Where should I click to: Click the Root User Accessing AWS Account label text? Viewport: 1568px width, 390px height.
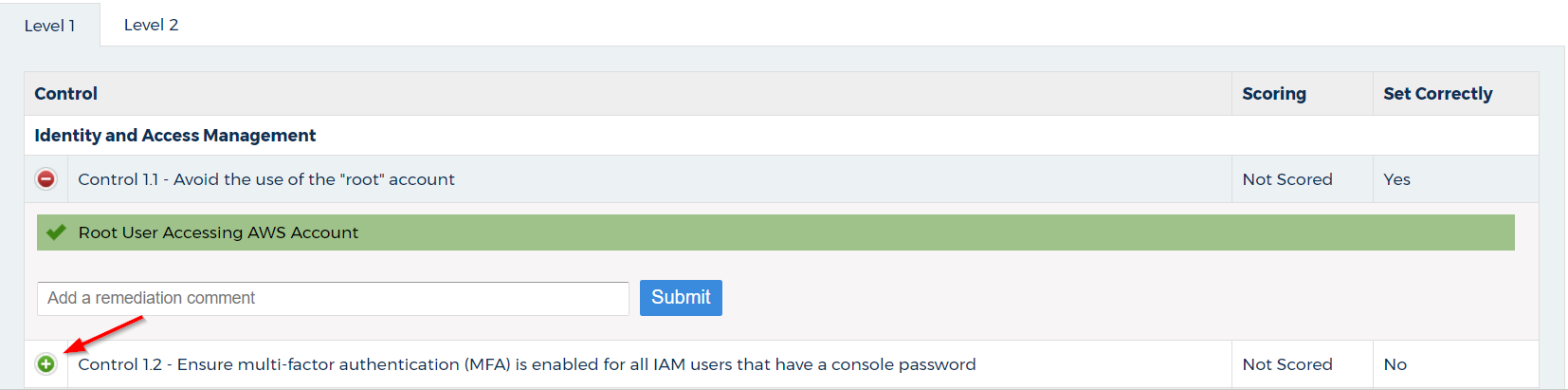pyautogui.click(x=218, y=232)
